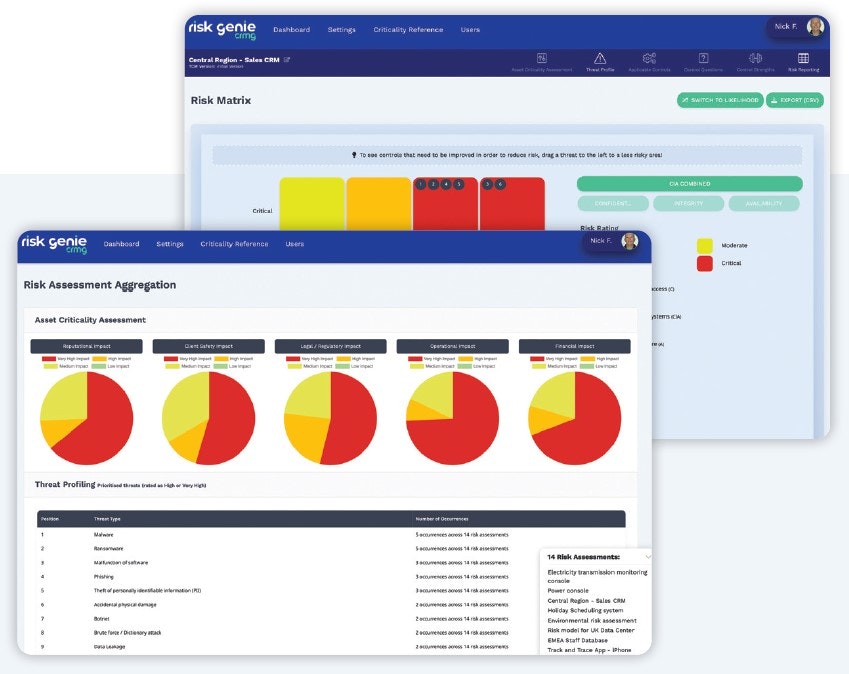Click the Reputational Impact pie chart
The height and width of the screenshot is (674, 849).
pos(87,418)
